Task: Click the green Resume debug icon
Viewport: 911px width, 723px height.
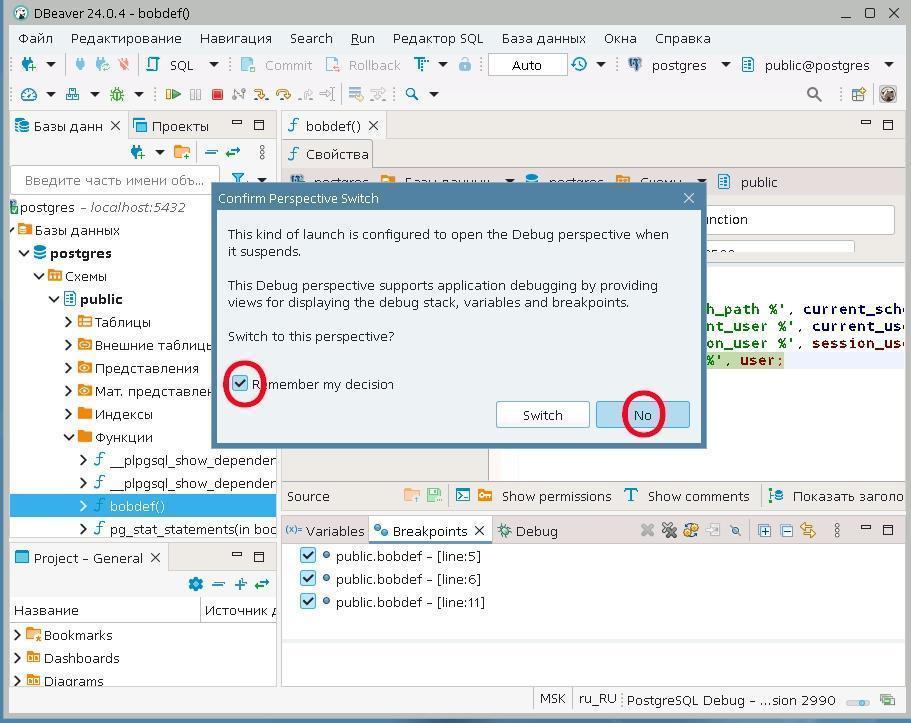Action: [173, 94]
